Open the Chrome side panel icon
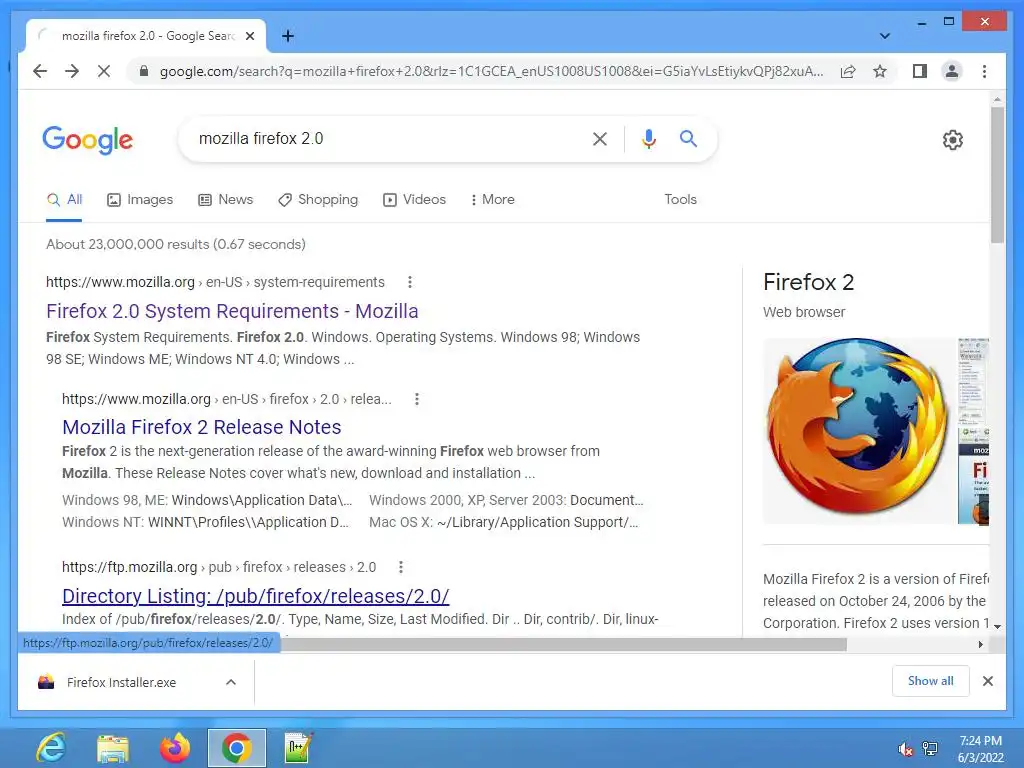Viewport: 1024px width, 768px height. (920, 71)
